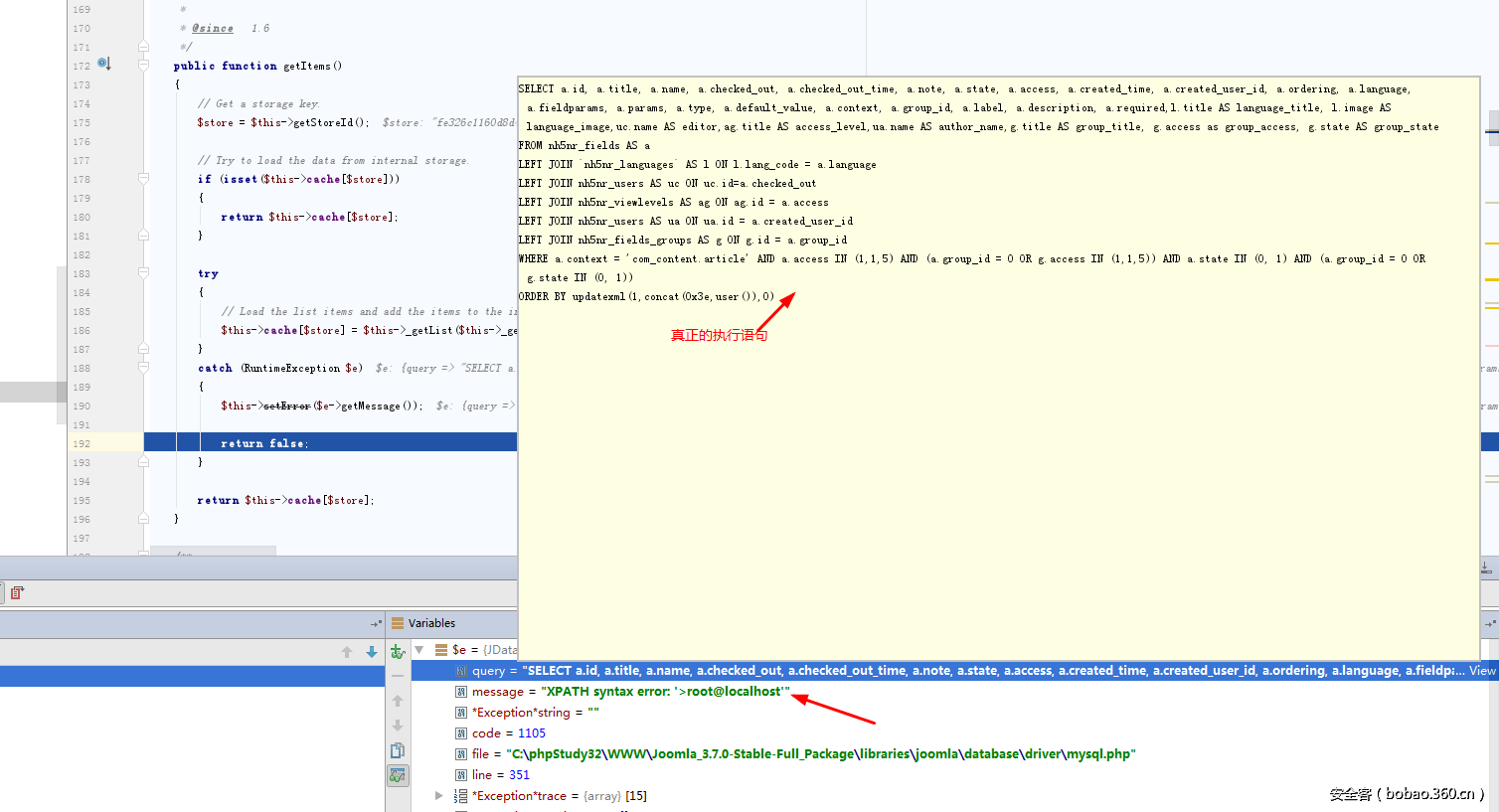Click the red restore layout icon
1499x812 pixels.
(x=16, y=593)
